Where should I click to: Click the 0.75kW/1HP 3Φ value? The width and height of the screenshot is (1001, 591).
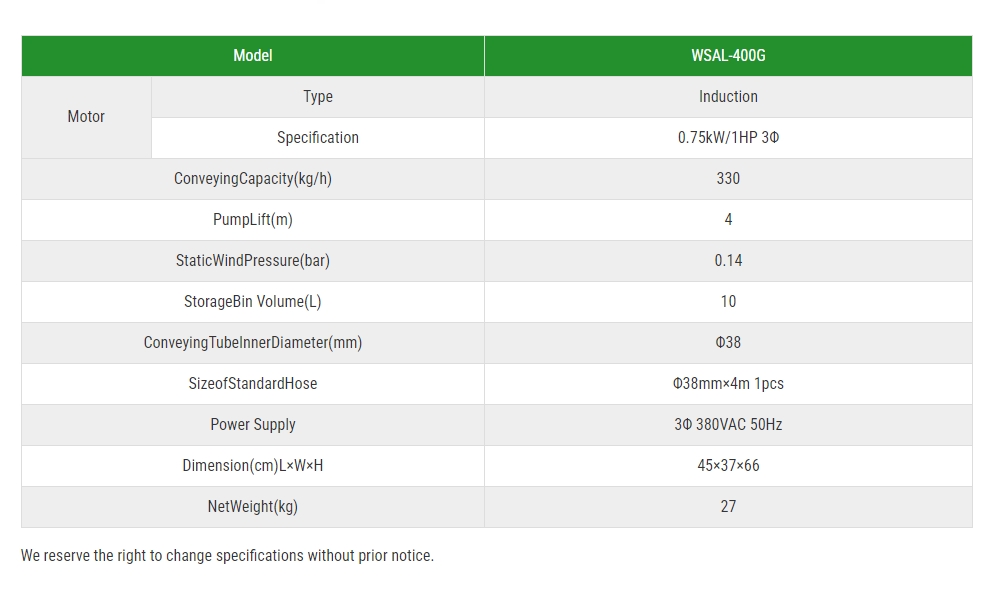click(728, 138)
